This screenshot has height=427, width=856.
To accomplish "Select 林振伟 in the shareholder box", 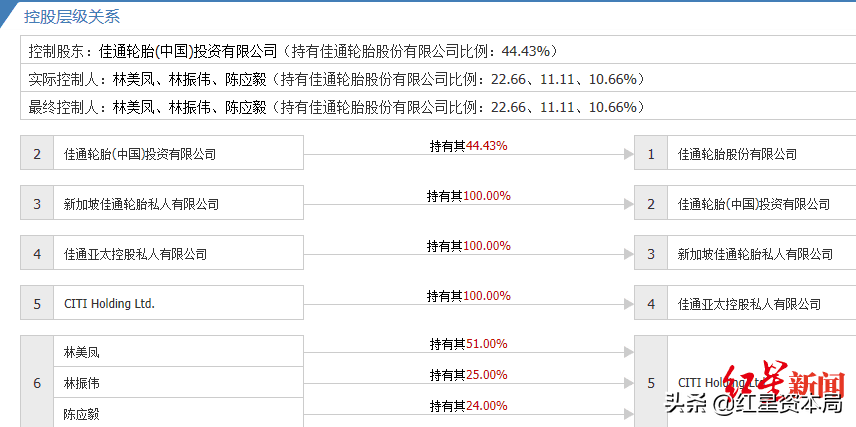I will click(x=82, y=383).
